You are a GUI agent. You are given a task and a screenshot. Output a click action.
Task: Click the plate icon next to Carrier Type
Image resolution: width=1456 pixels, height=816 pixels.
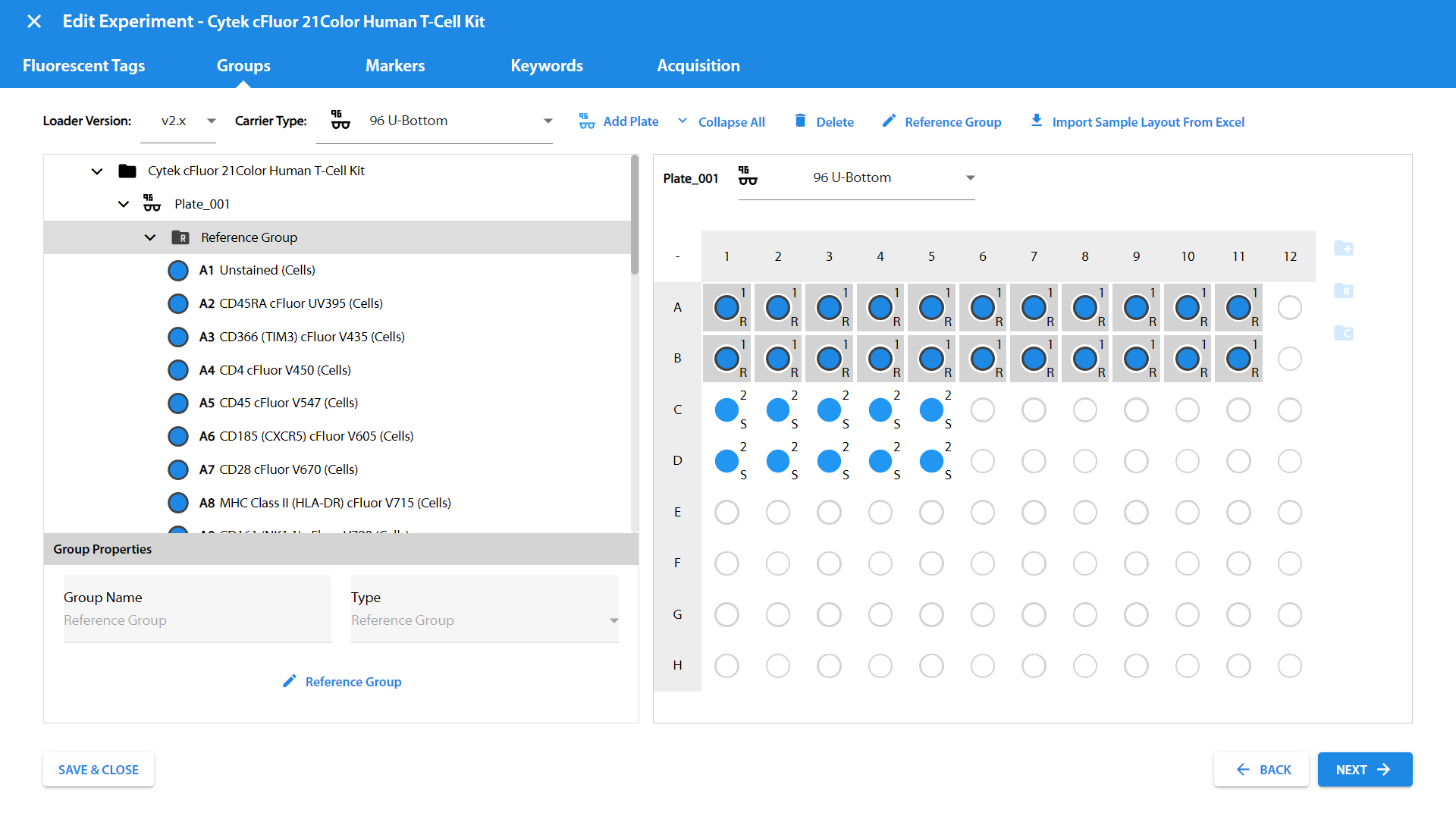340,120
